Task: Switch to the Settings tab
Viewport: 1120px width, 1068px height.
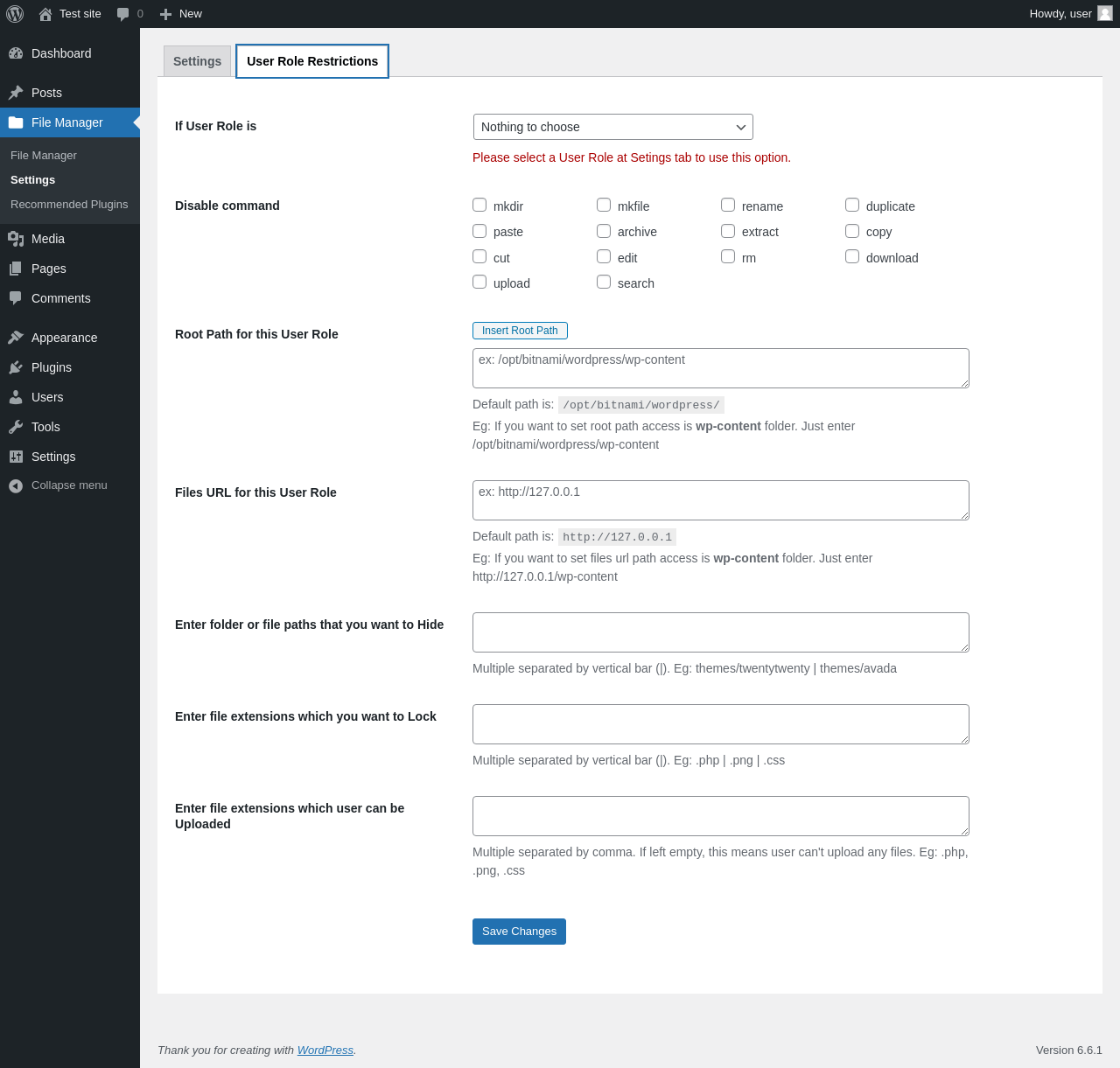Action: coord(198,61)
